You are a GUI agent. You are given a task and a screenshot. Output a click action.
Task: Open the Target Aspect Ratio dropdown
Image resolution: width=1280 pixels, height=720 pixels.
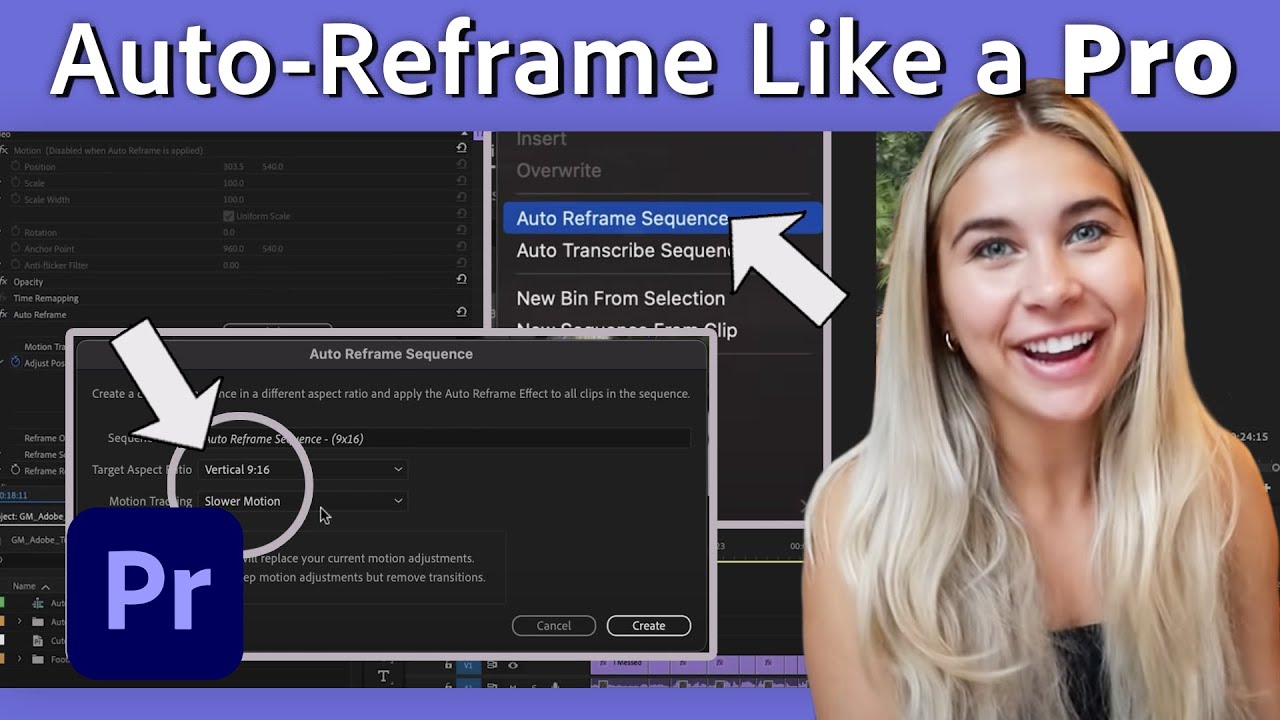coord(303,469)
